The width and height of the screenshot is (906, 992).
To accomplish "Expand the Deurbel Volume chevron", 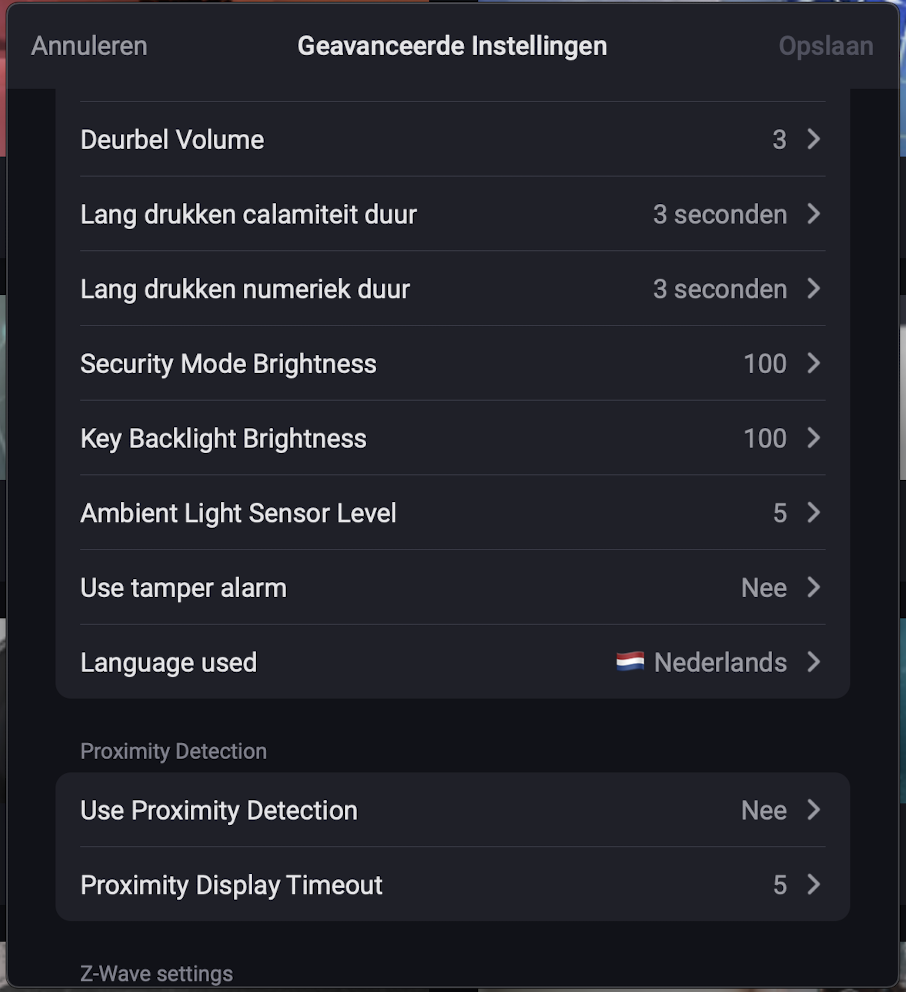I will click(x=813, y=139).
